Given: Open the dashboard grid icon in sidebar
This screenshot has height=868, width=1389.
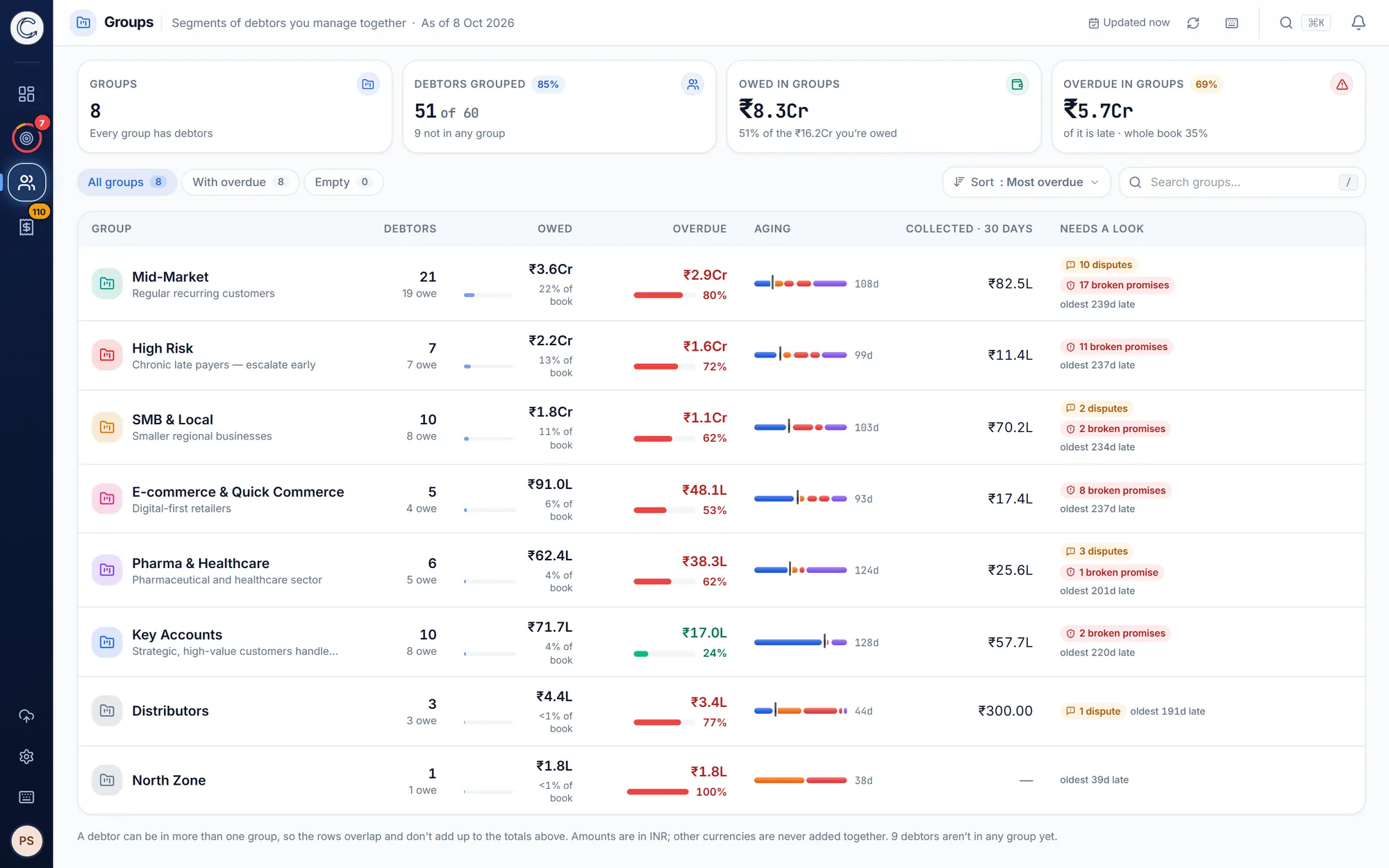Looking at the screenshot, I should coord(26,94).
